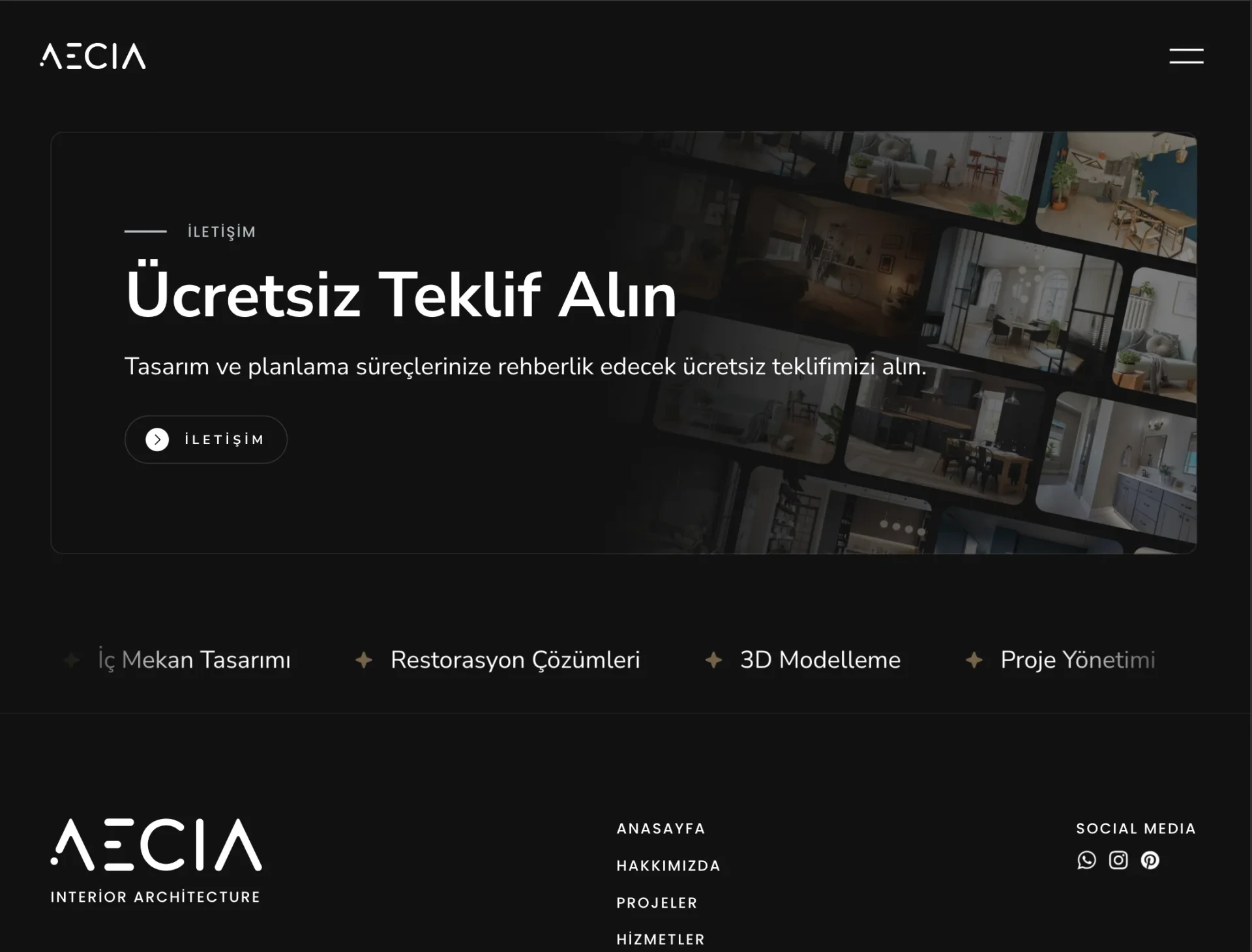Click 'İç Mekan Tasarımı' marquee text
This screenshot has width=1252, height=952.
point(194,660)
